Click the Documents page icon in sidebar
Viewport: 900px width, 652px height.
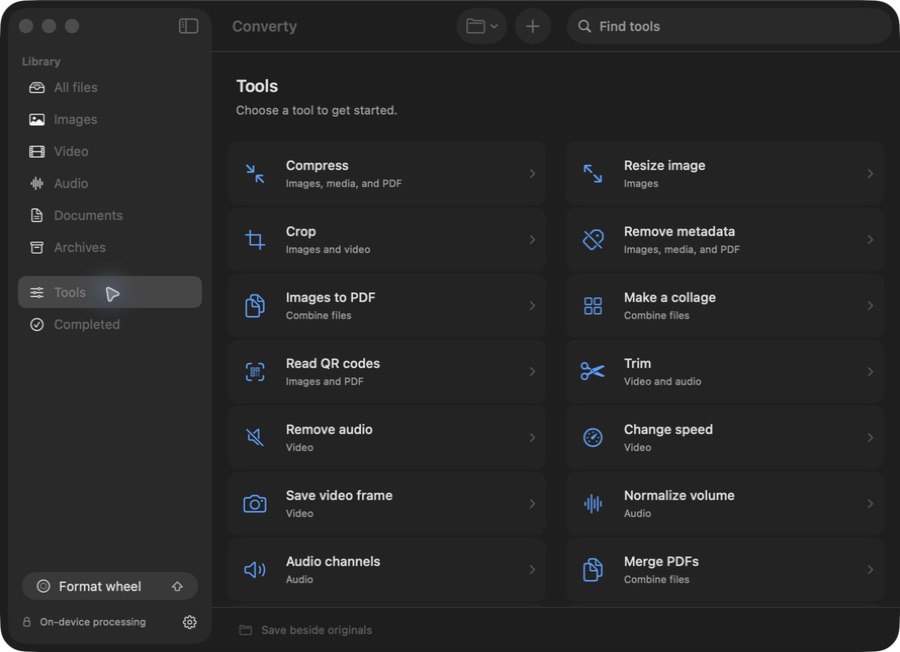(37, 215)
